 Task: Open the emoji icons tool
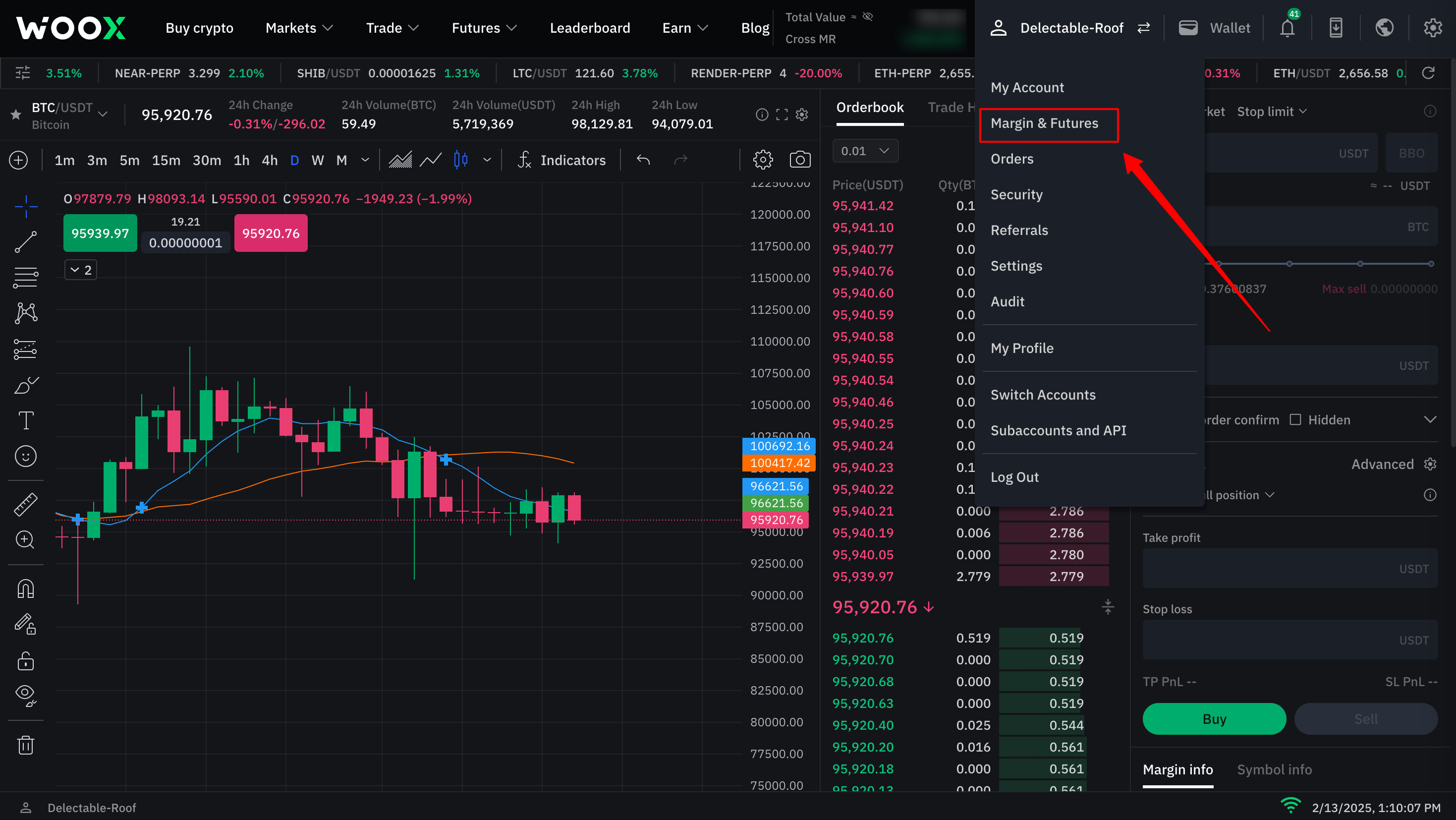tap(26, 457)
